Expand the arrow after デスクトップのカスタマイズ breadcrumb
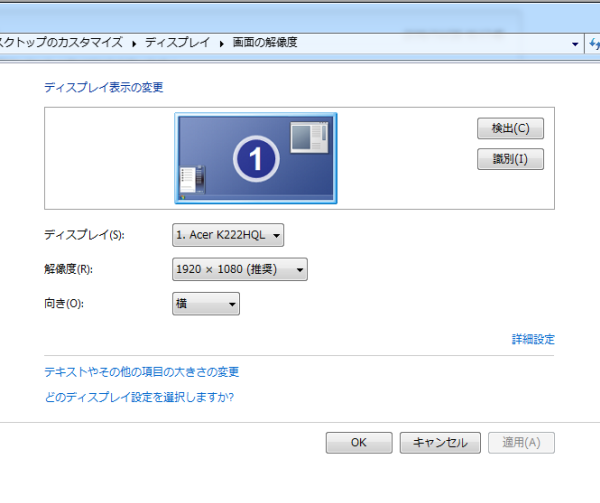The width and height of the screenshot is (600, 503). pyautogui.click(x=134, y=44)
